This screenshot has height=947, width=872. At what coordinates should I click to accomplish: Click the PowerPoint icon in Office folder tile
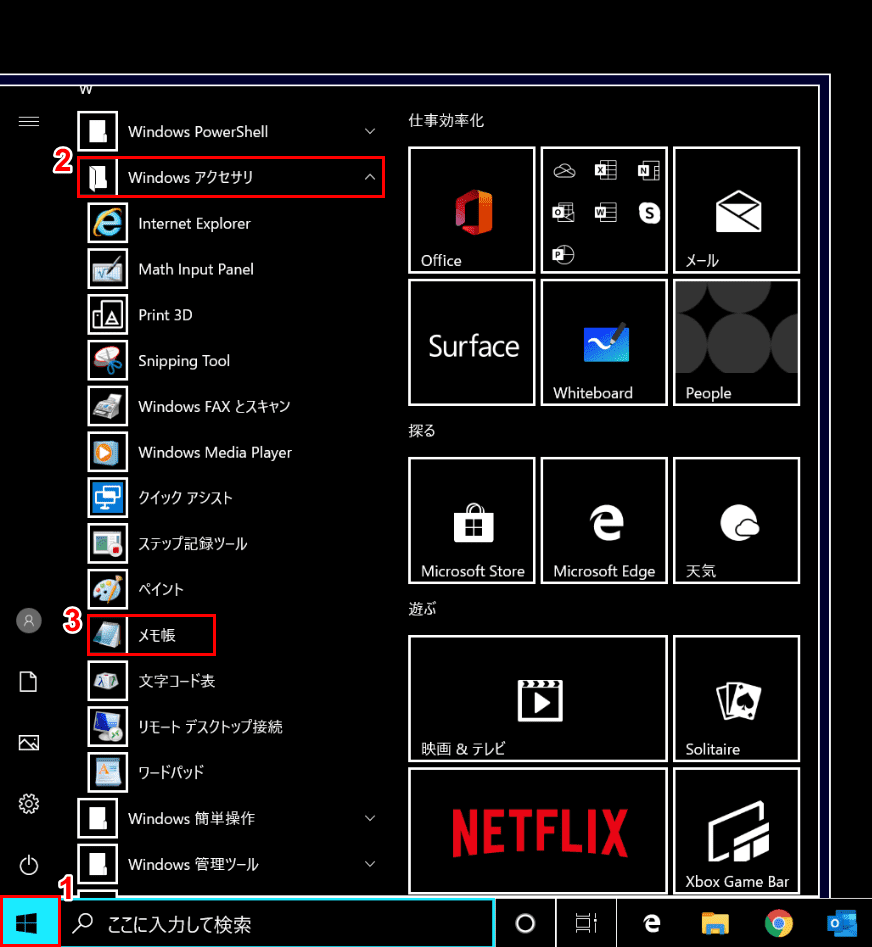[x=563, y=254]
